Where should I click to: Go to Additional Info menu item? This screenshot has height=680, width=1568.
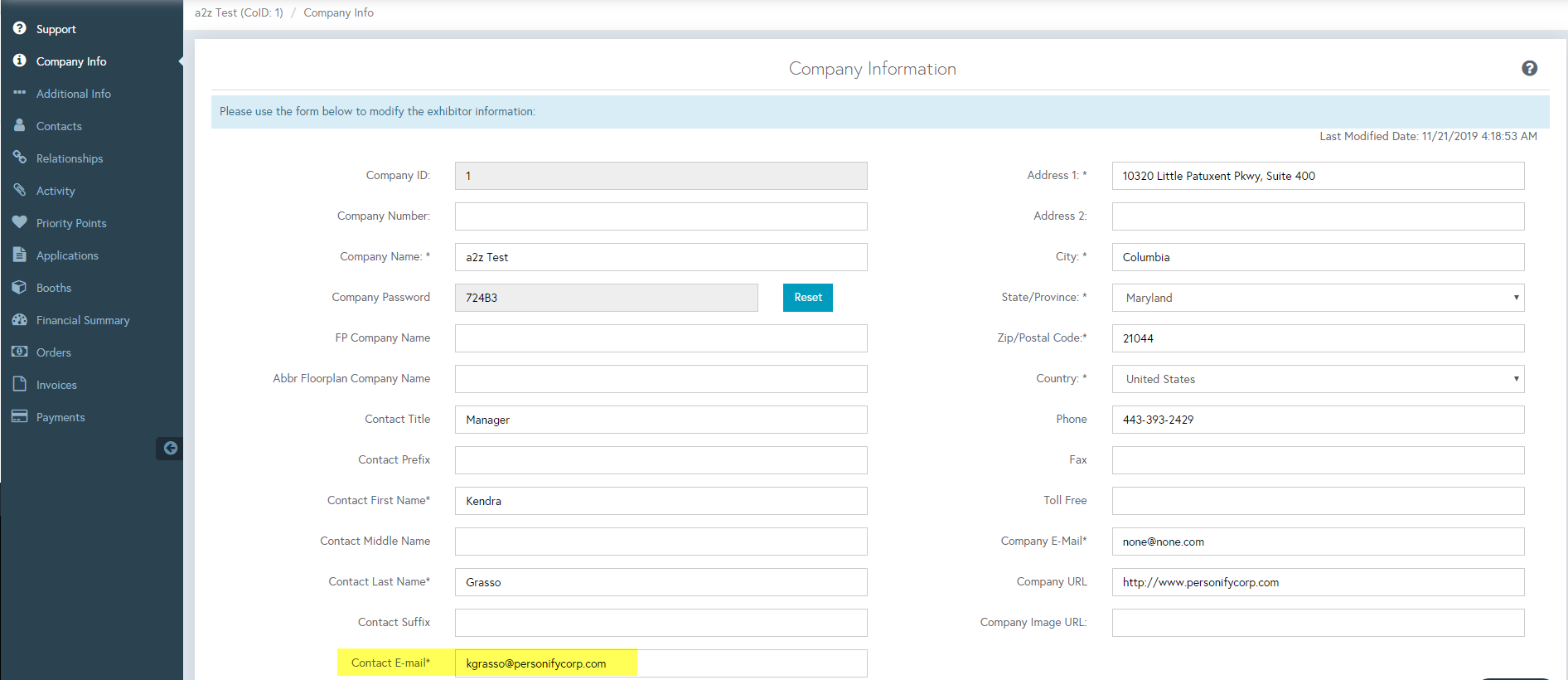click(x=73, y=94)
